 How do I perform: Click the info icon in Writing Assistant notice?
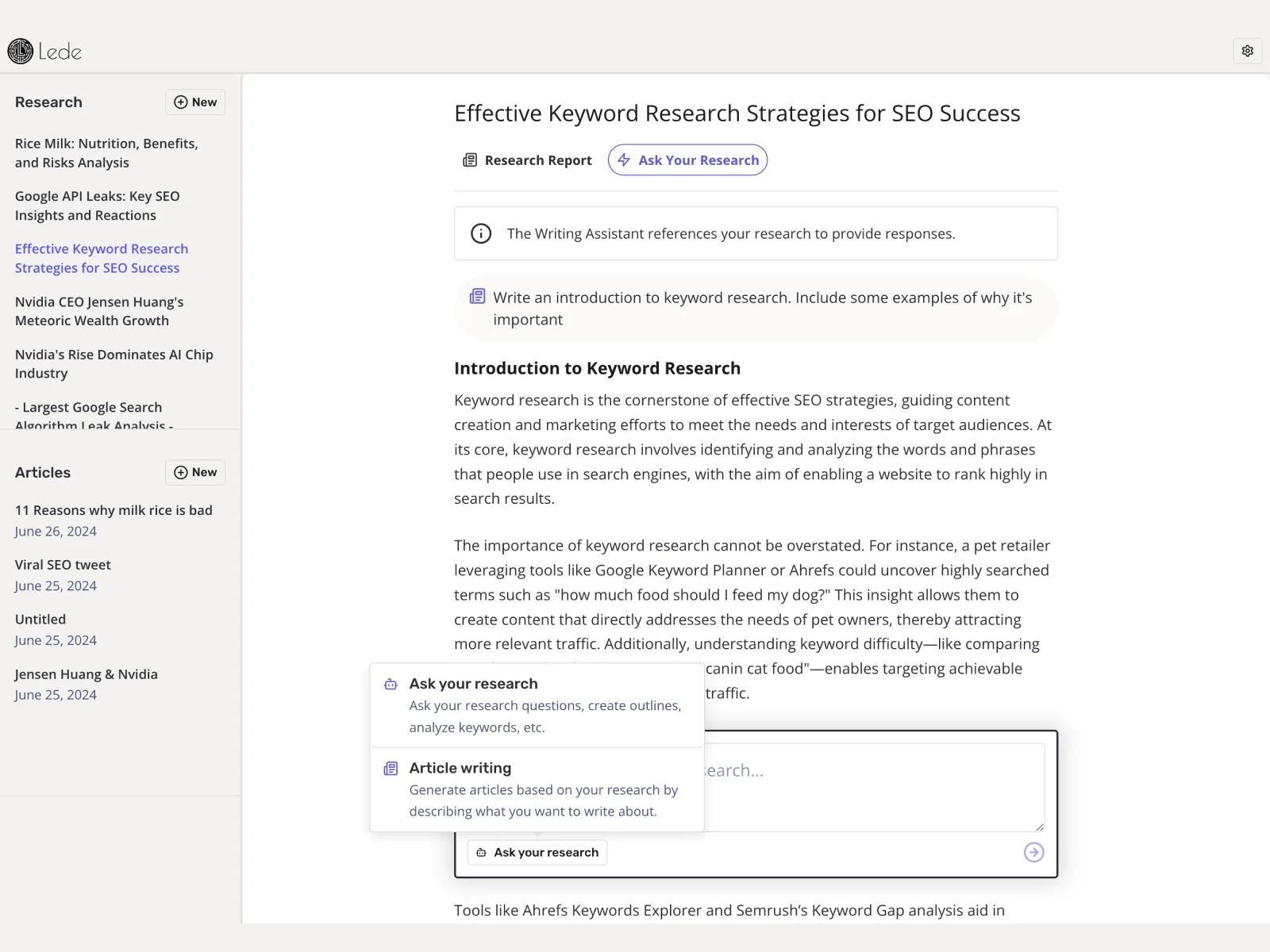tap(481, 233)
